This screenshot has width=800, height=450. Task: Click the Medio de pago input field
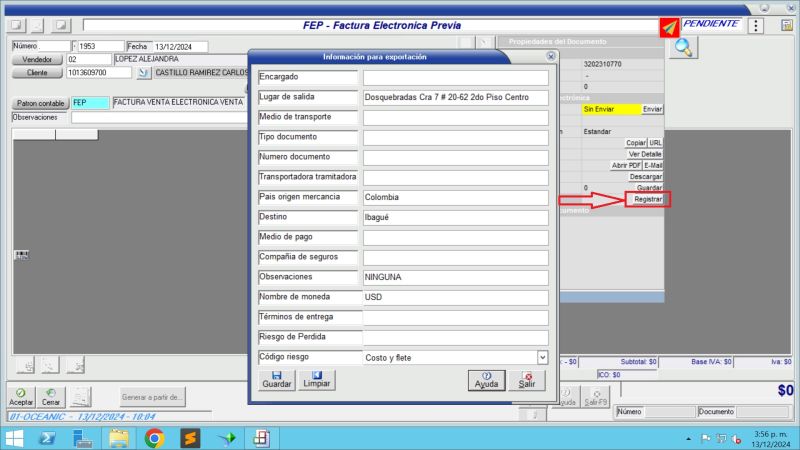455,237
